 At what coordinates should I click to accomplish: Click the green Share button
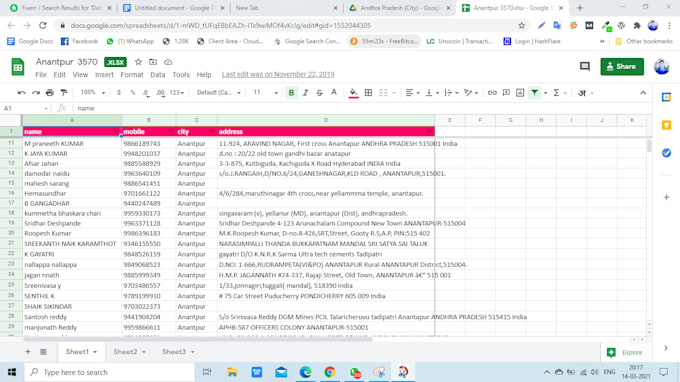point(622,66)
